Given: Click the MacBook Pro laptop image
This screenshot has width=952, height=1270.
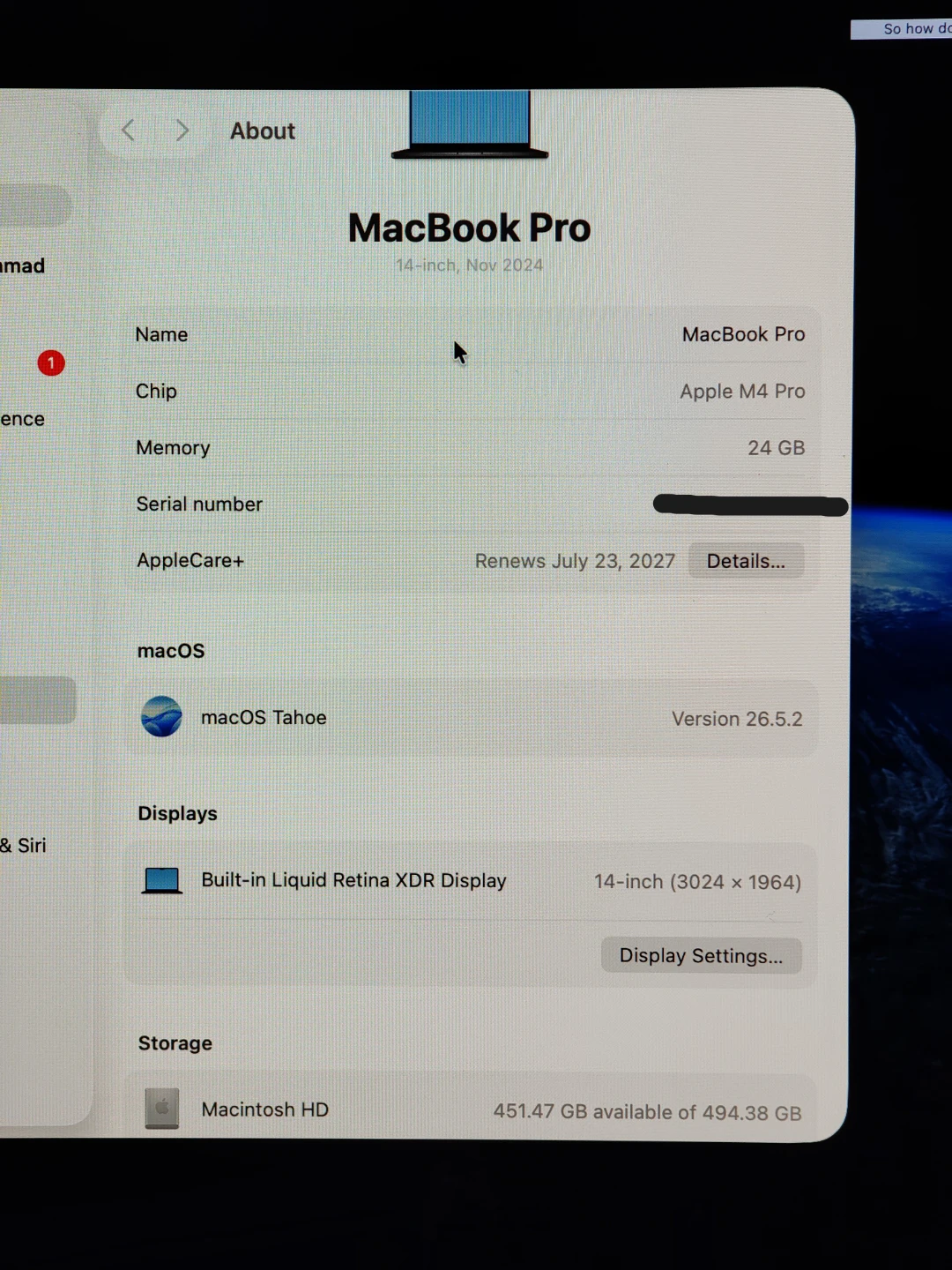Looking at the screenshot, I should tap(470, 124).
